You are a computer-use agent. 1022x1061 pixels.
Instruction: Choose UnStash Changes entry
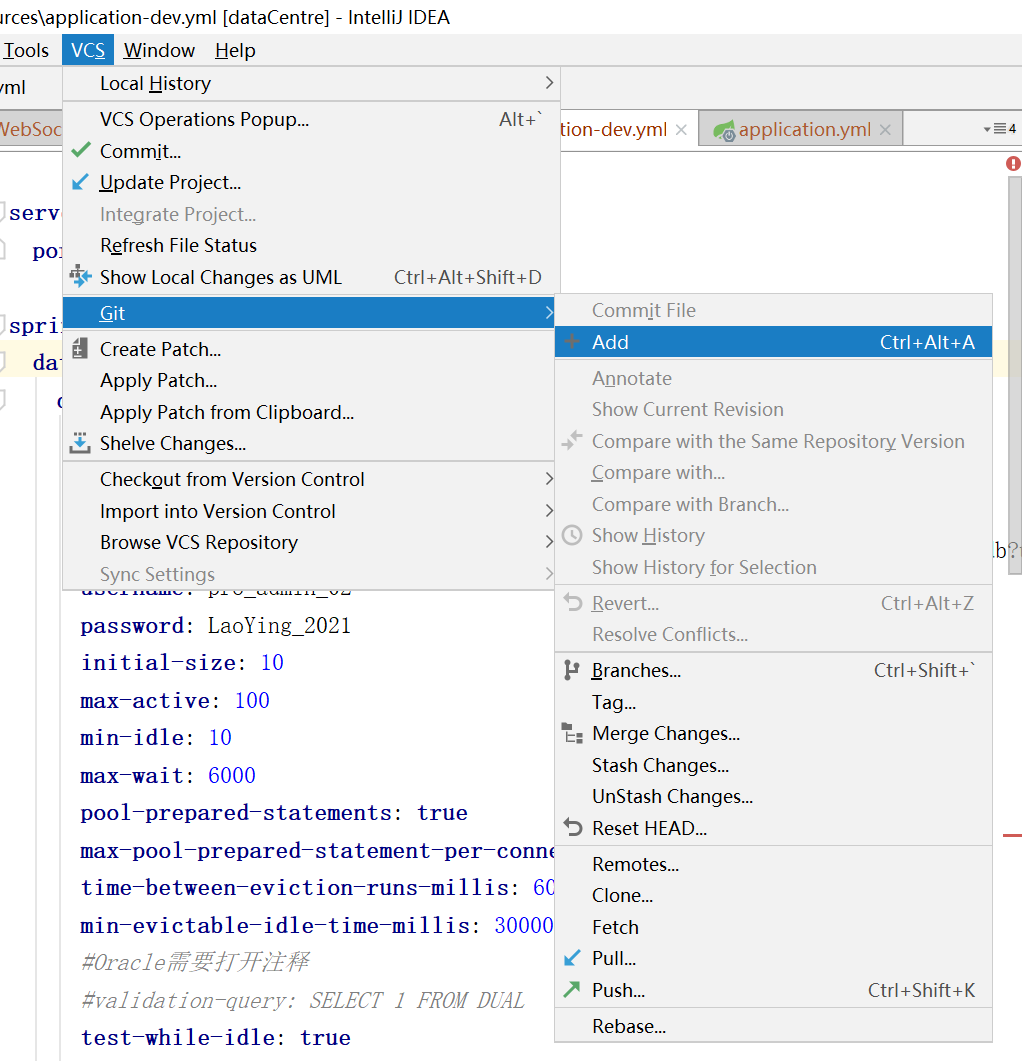click(774, 796)
